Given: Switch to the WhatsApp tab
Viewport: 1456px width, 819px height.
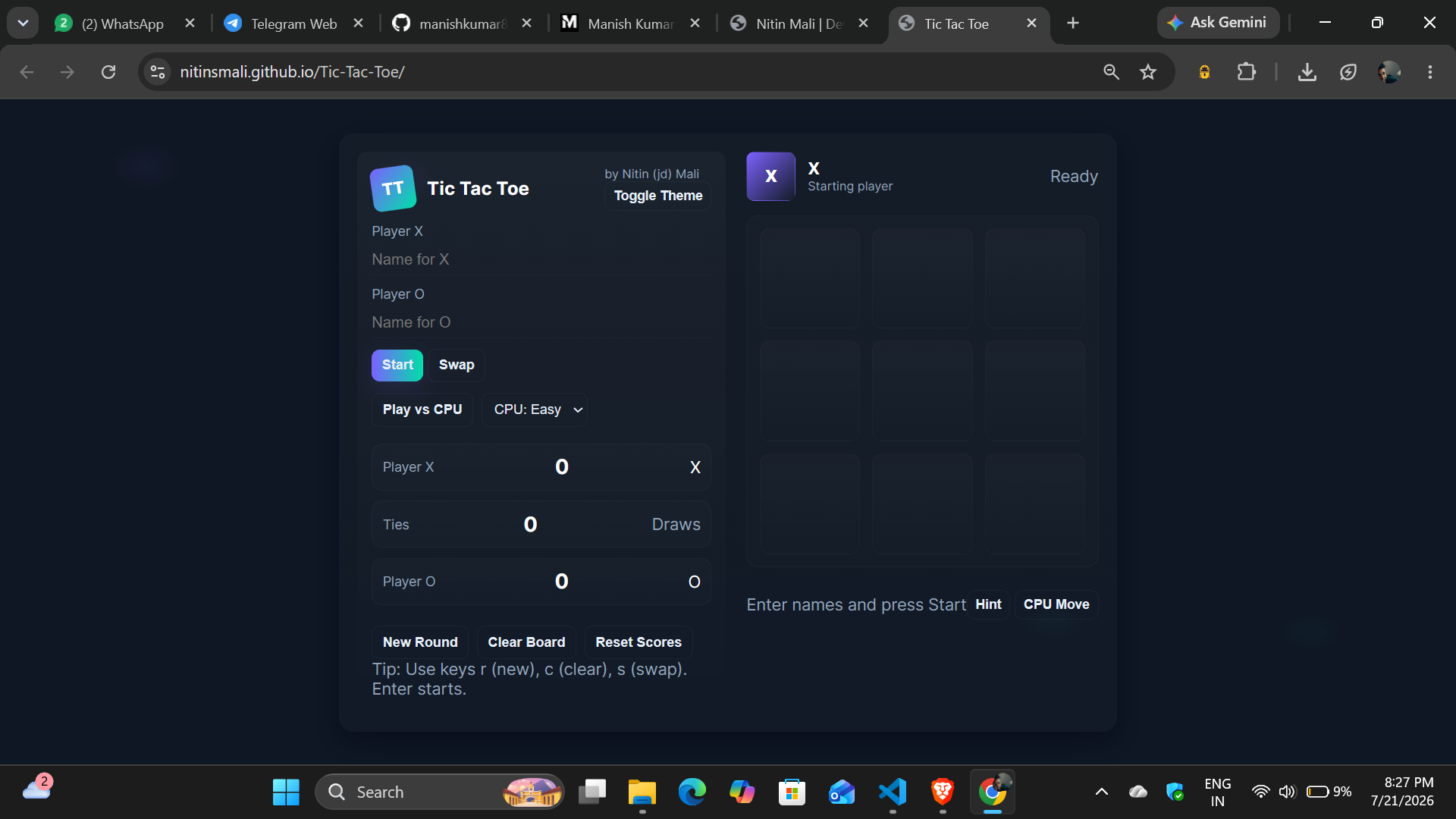Looking at the screenshot, I should pos(121,24).
